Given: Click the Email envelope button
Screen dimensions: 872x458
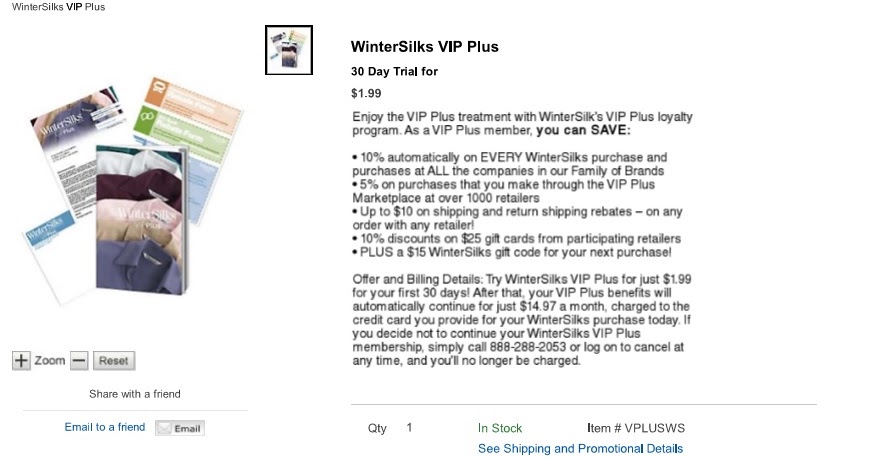Looking at the screenshot, I should (180, 428).
